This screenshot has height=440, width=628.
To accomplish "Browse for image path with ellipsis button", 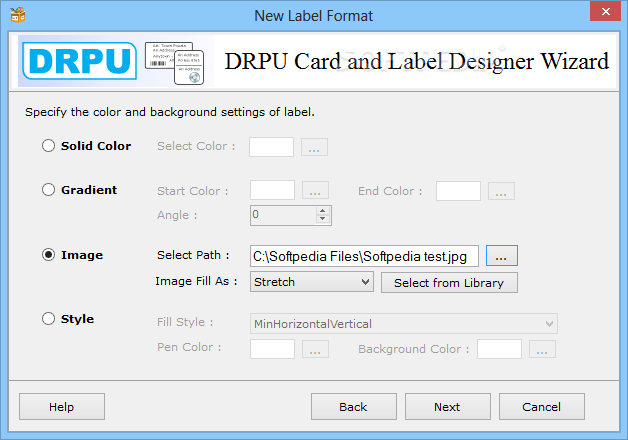I will pos(502,255).
